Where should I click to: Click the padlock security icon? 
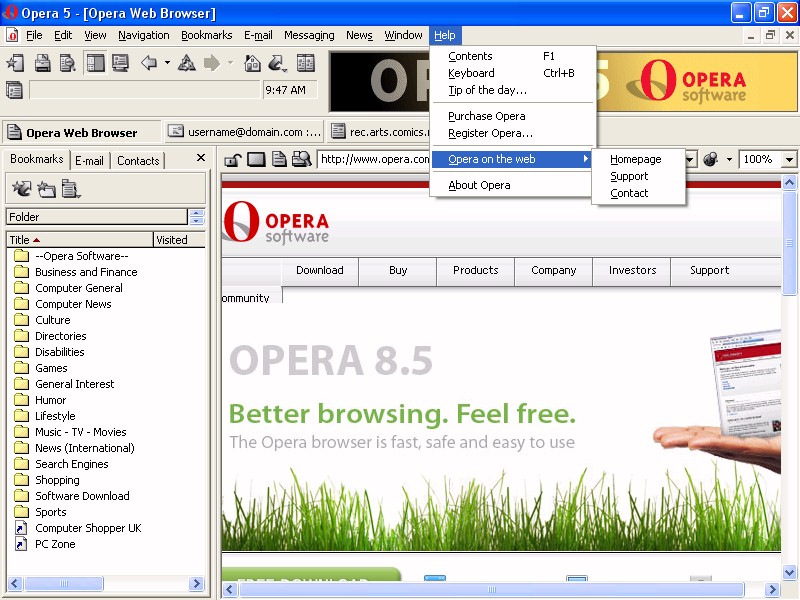coord(233,160)
